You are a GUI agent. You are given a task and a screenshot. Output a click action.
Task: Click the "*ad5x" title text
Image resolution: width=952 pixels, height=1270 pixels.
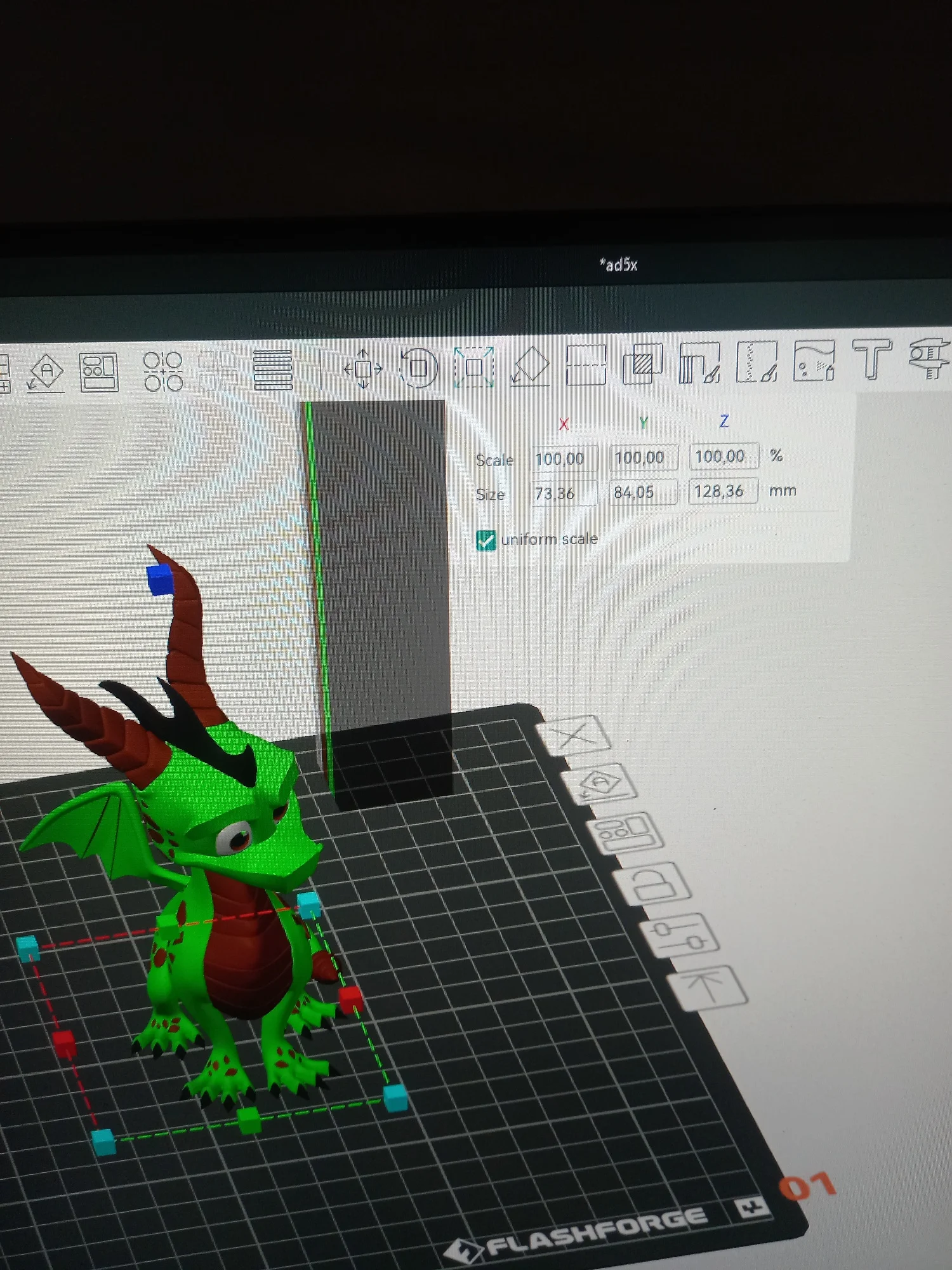click(618, 265)
